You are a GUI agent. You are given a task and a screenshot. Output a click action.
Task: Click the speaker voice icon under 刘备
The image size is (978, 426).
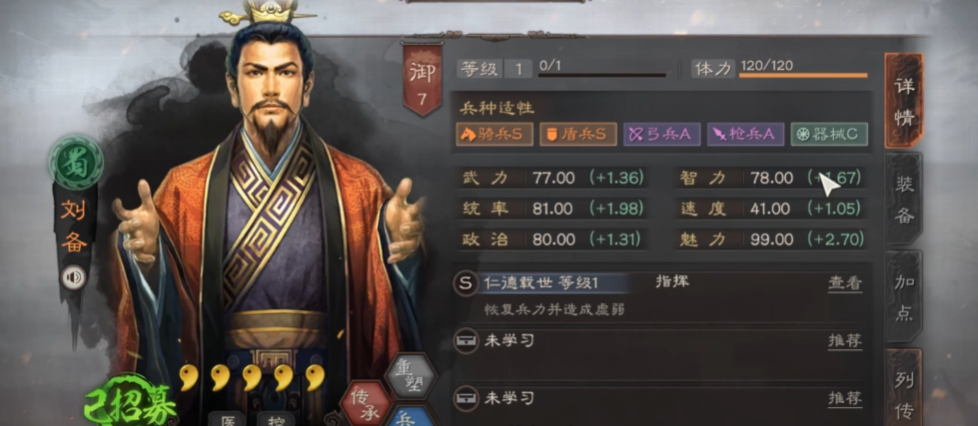coord(74,278)
